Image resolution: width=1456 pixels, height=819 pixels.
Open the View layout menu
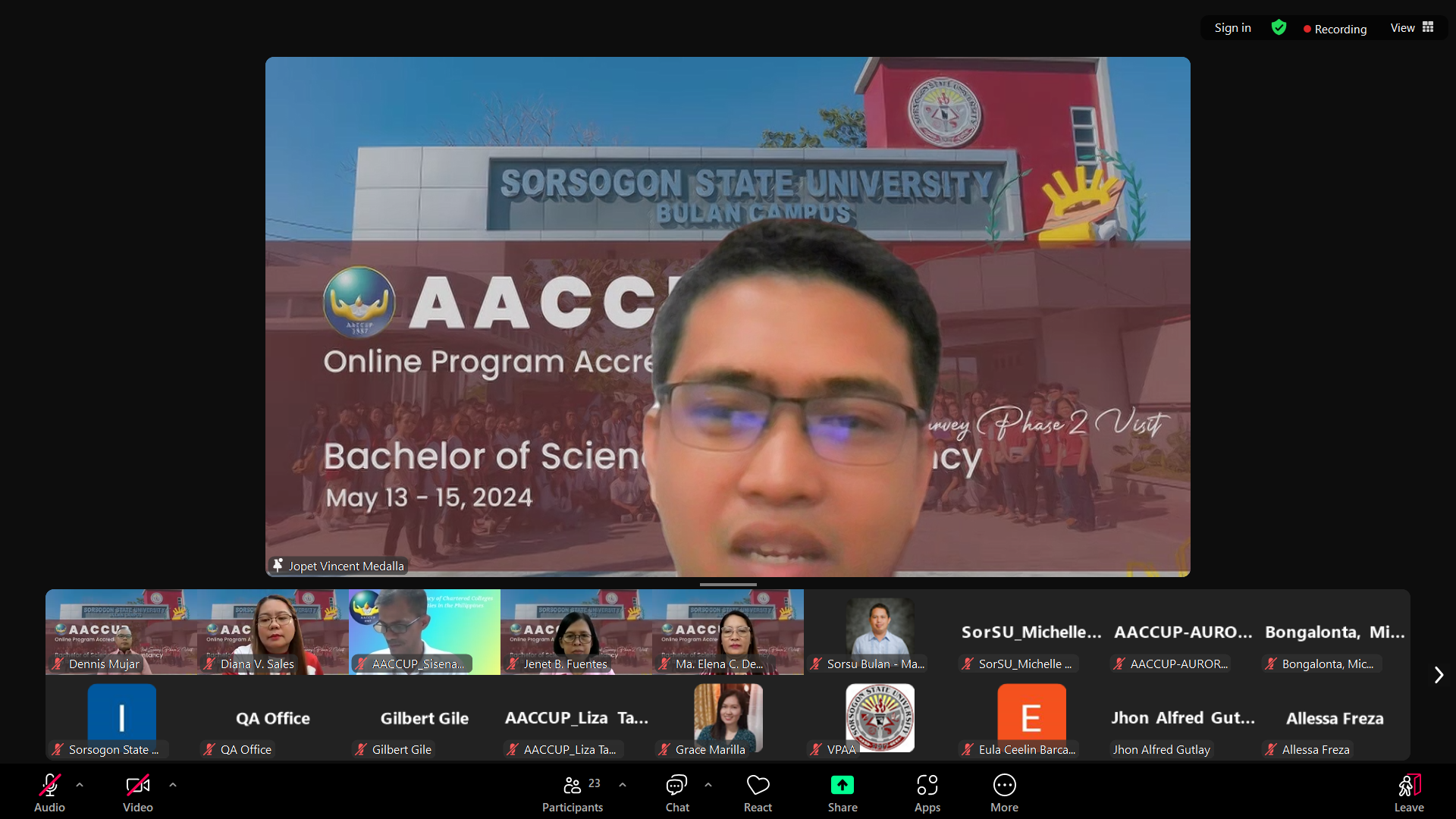(1411, 28)
